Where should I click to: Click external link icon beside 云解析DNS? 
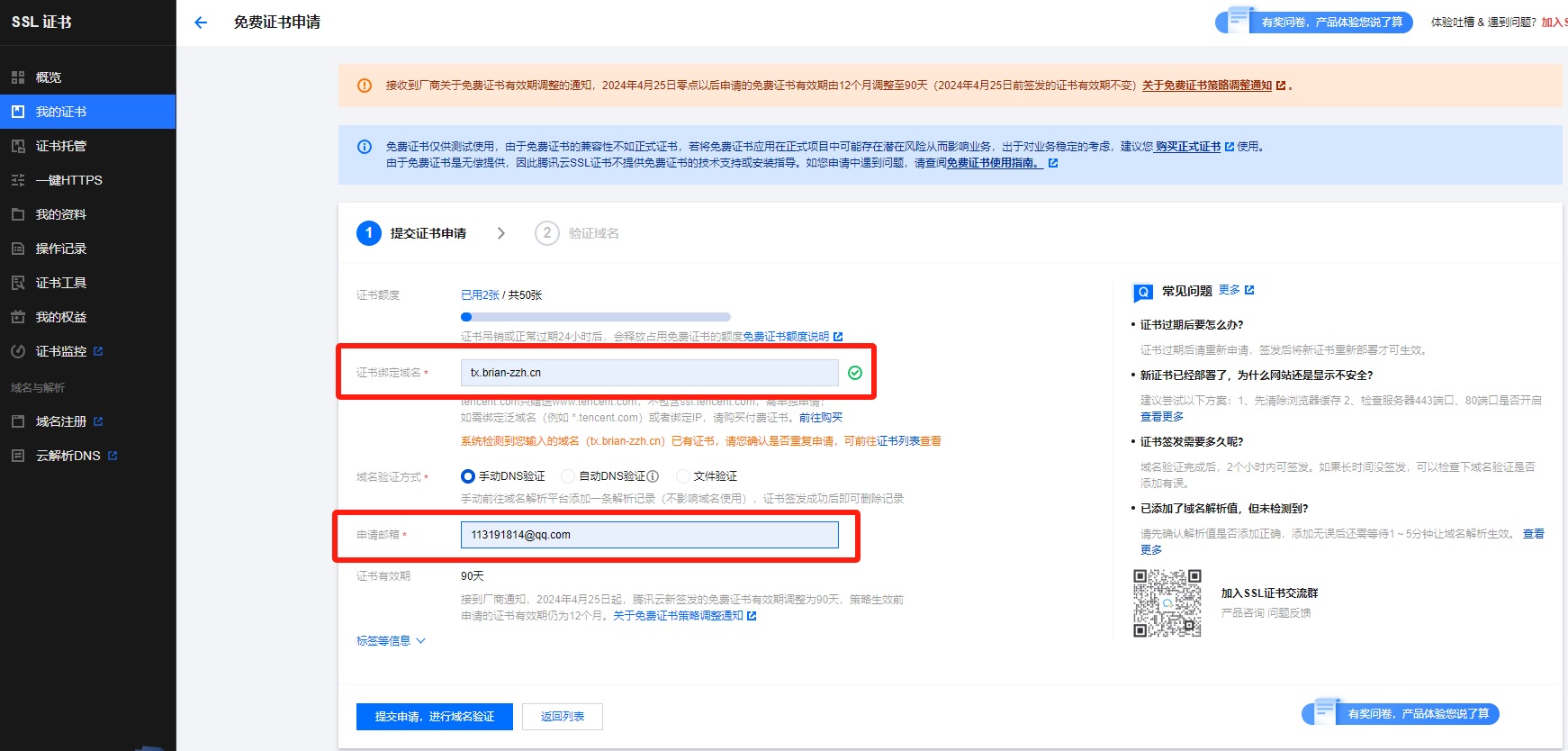click(x=113, y=456)
